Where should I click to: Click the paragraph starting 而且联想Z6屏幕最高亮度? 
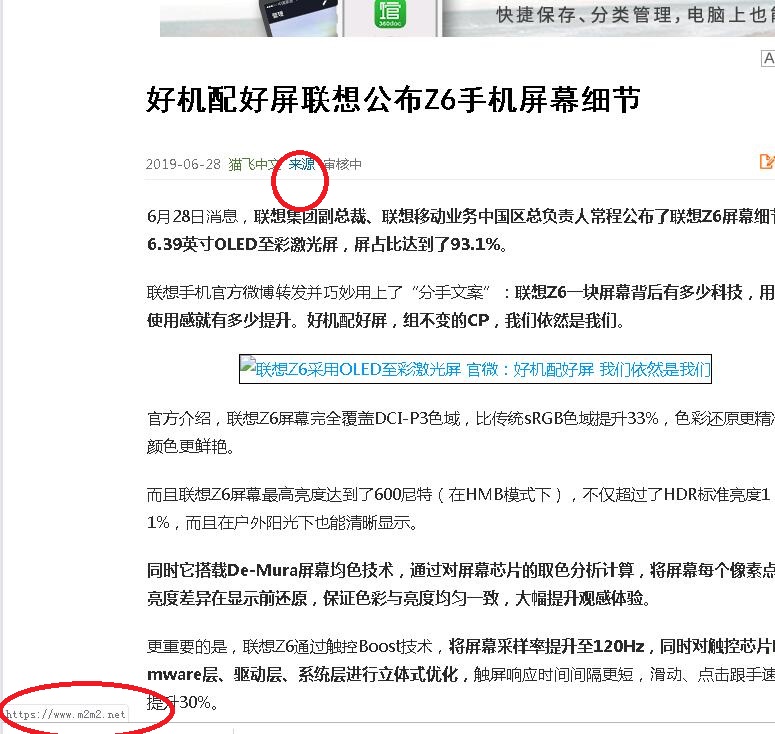(x=461, y=508)
